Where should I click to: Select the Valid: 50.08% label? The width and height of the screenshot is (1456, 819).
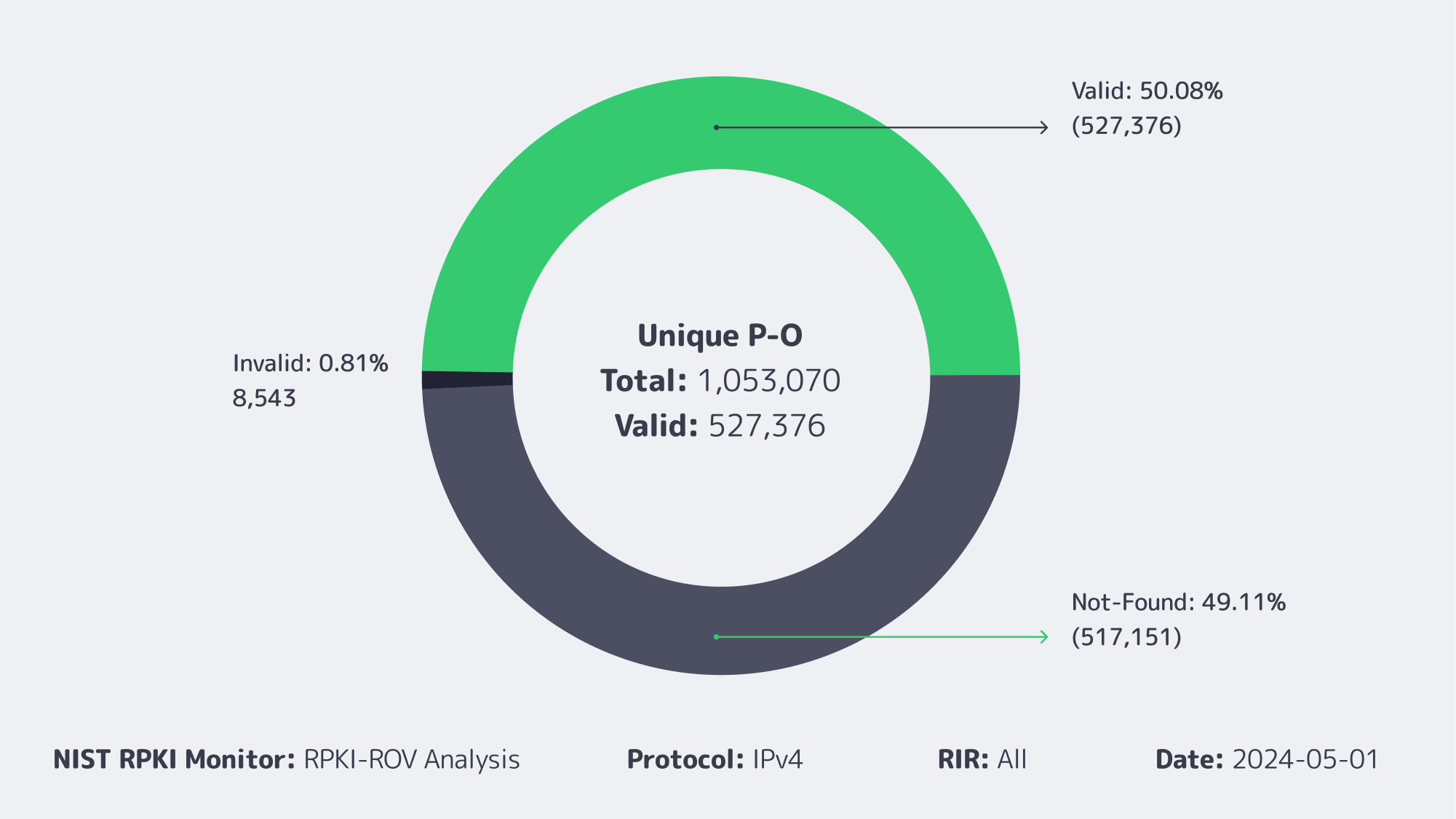(x=1147, y=92)
